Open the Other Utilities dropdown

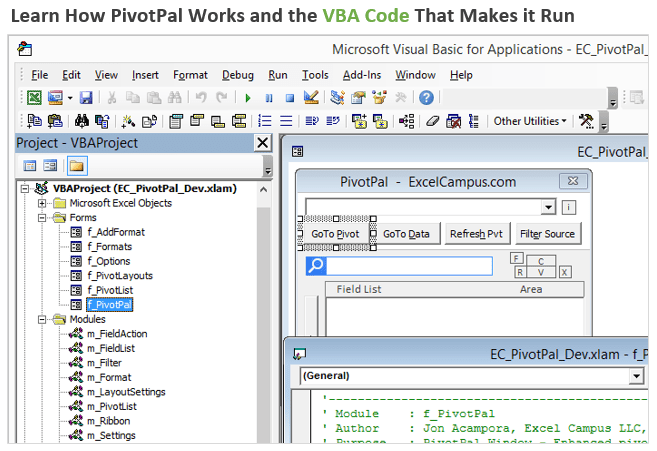click(x=530, y=121)
